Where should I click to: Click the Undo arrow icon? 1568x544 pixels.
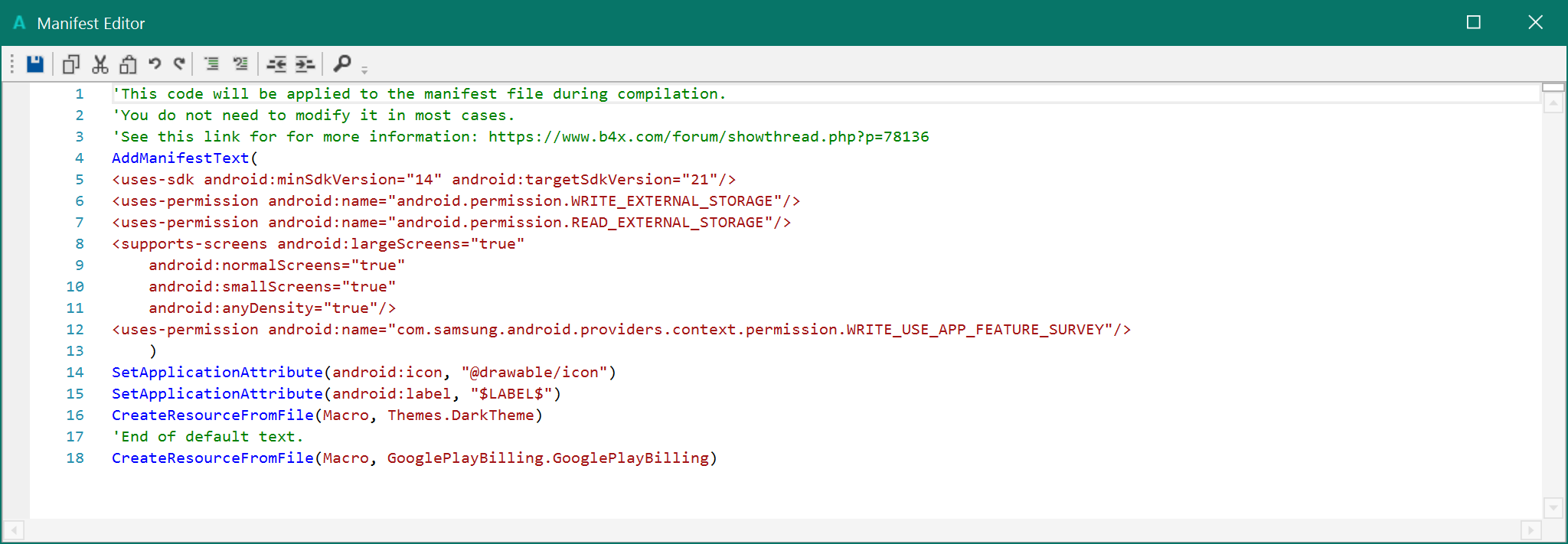(155, 64)
